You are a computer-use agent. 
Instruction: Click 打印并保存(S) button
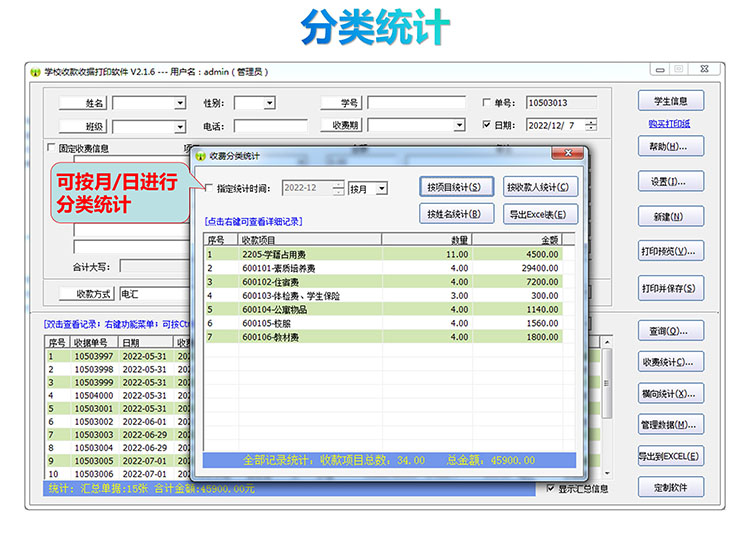pyautogui.click(x=671, y=288)
